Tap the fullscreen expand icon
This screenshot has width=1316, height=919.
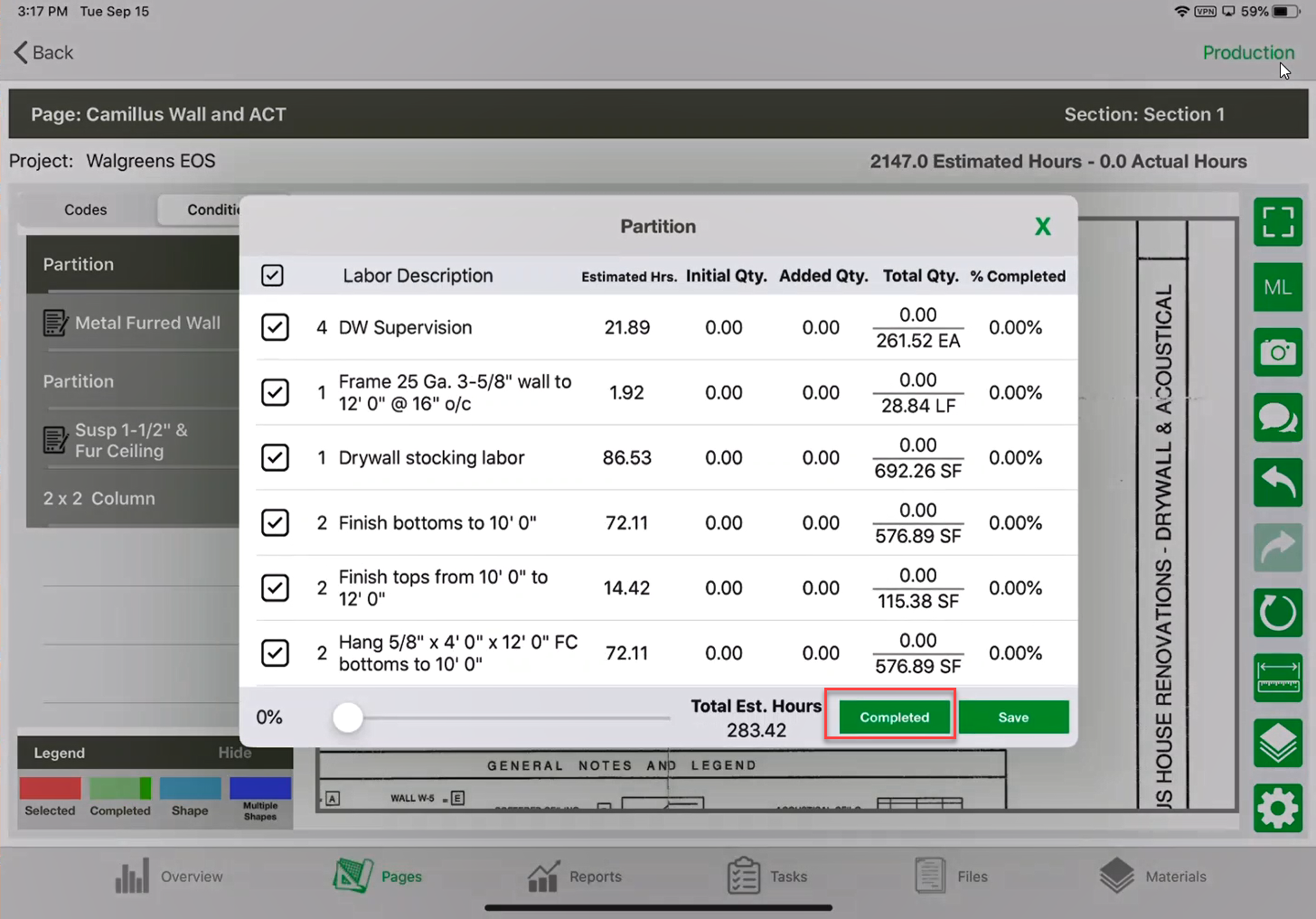point(1277,221)
